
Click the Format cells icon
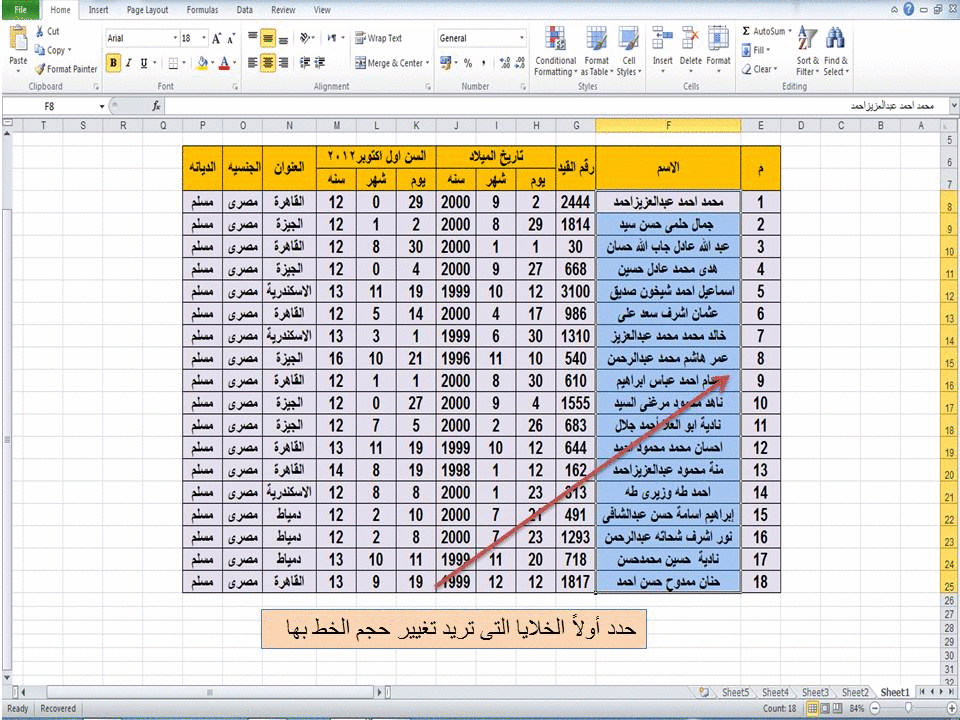tap(718, 39)
